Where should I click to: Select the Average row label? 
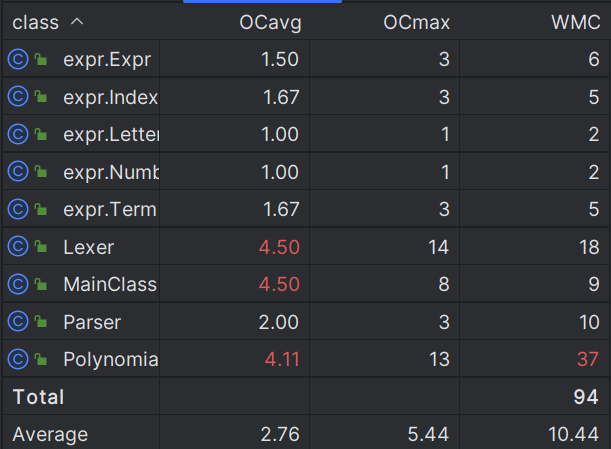(x=50, y=434)
